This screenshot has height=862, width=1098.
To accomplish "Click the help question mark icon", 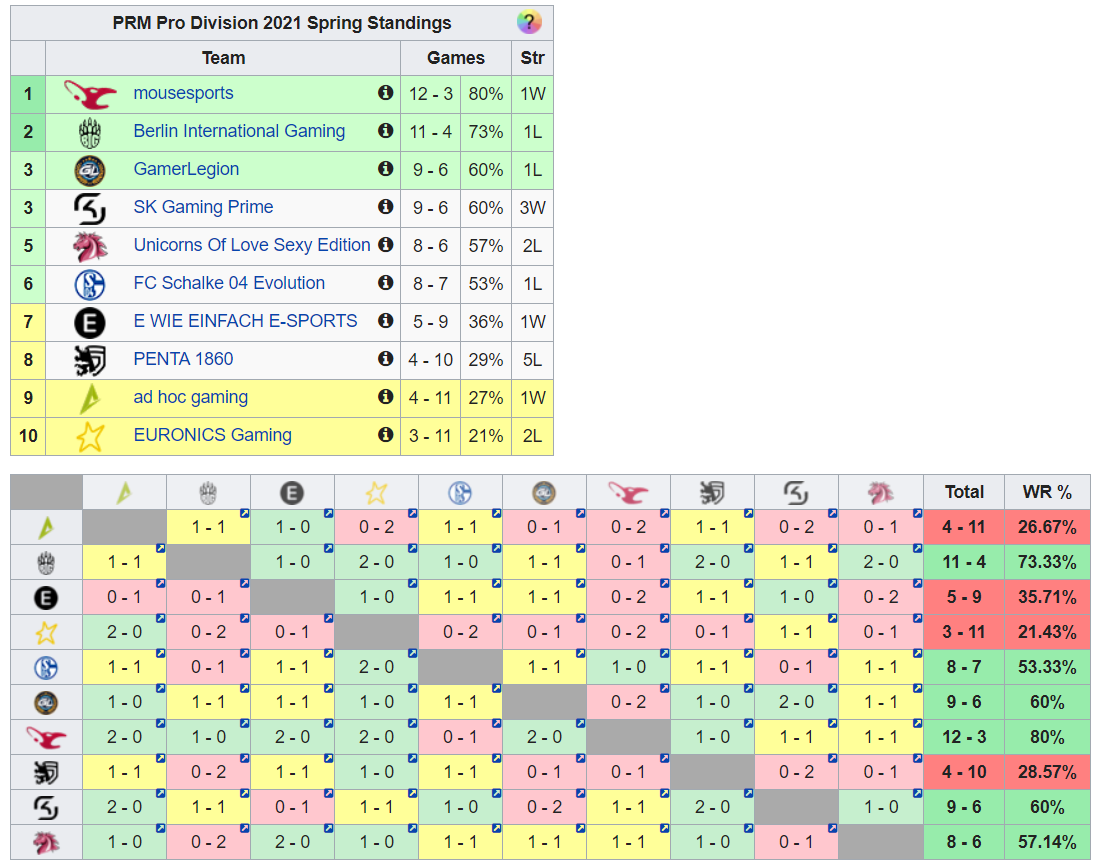I will [529, 22].
